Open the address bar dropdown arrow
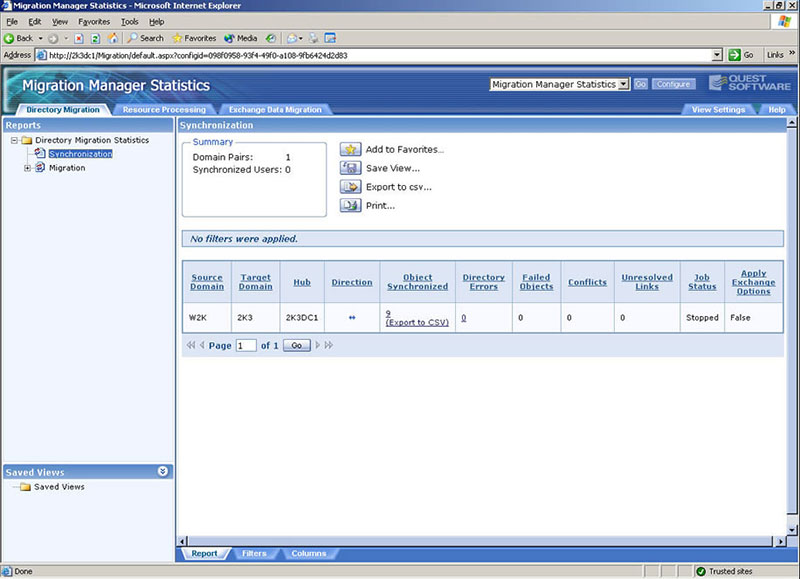This screenshot has height=579, width=800. [717, 55]
